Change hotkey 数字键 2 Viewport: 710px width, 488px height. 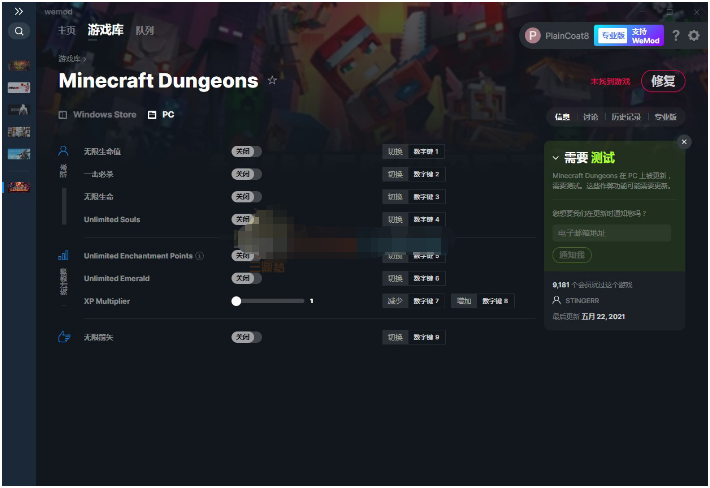427,174
